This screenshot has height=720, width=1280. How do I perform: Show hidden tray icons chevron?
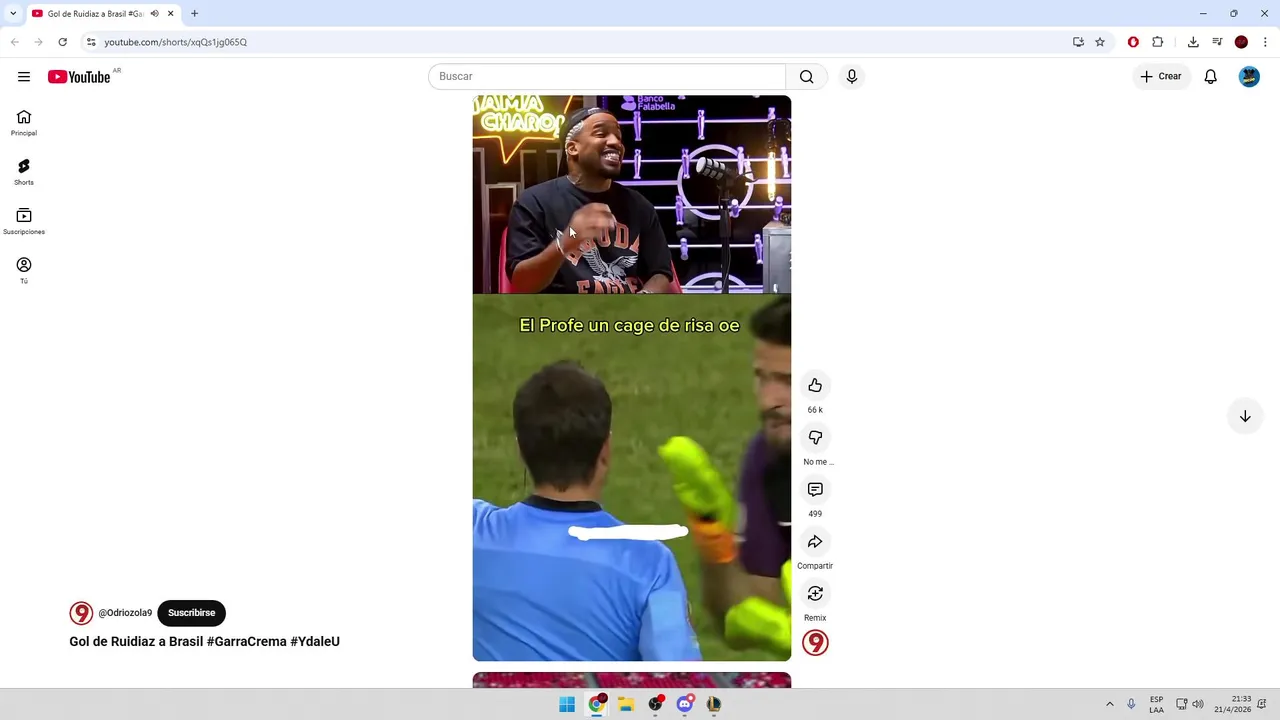(1110, 705)
